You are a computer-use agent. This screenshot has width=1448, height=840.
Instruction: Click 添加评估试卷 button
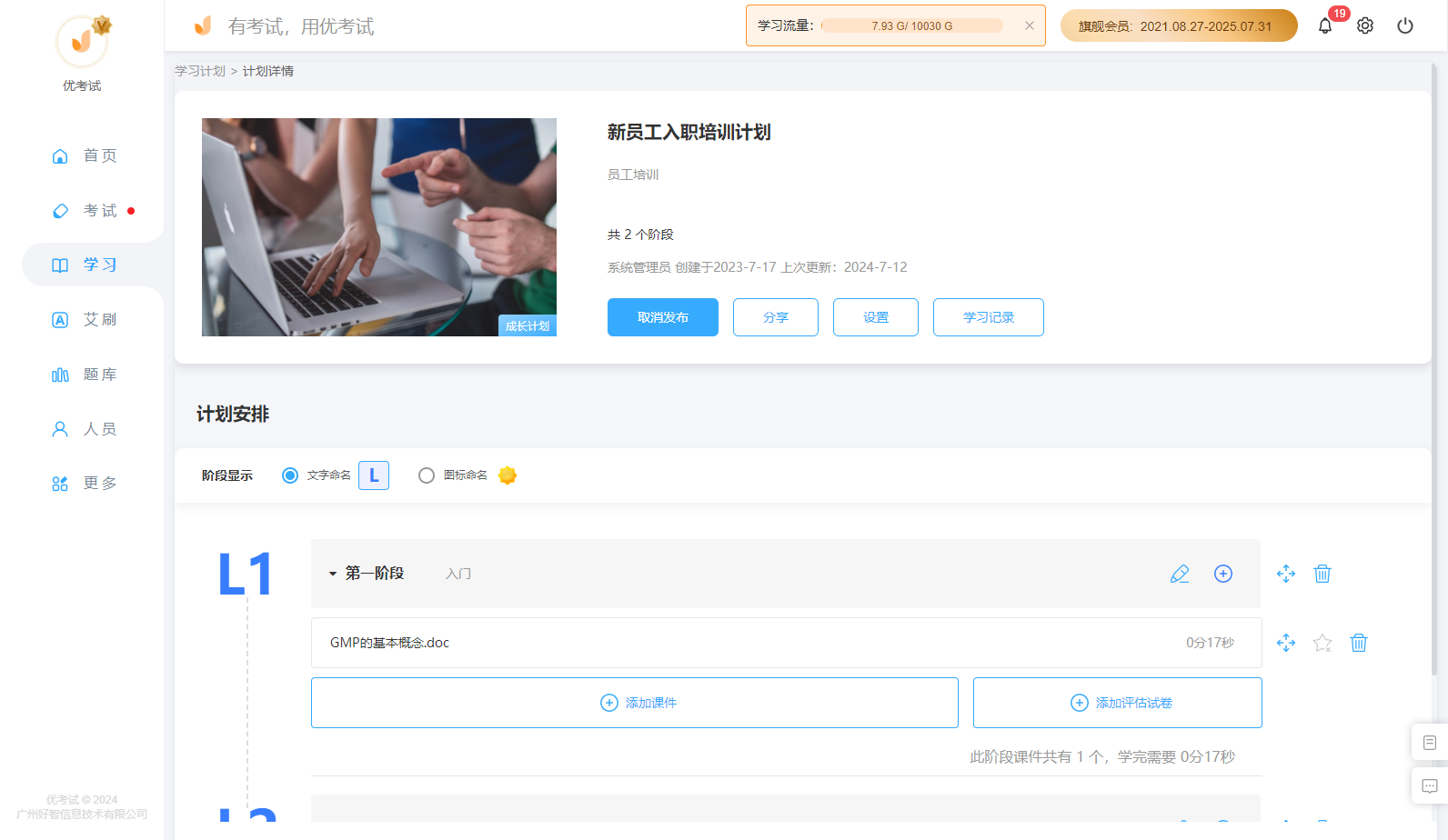pos(1118,703)
